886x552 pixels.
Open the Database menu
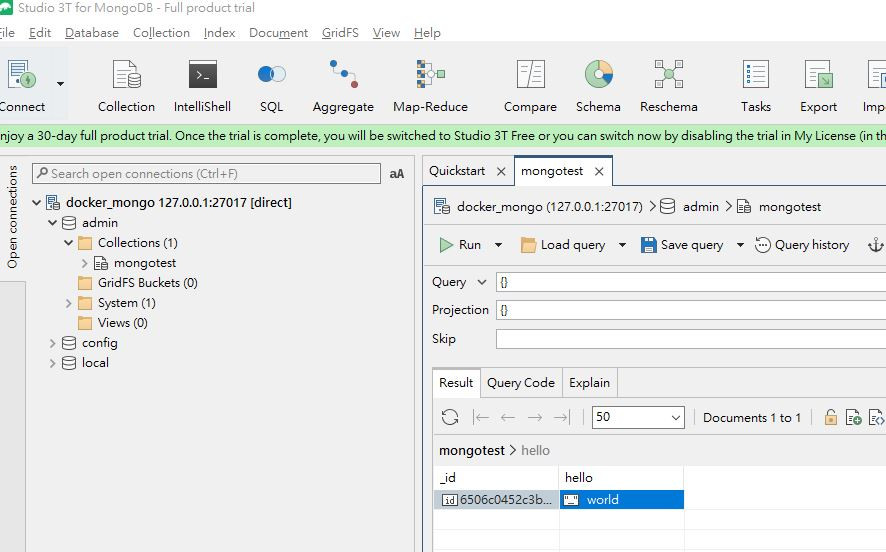(92, 33)
